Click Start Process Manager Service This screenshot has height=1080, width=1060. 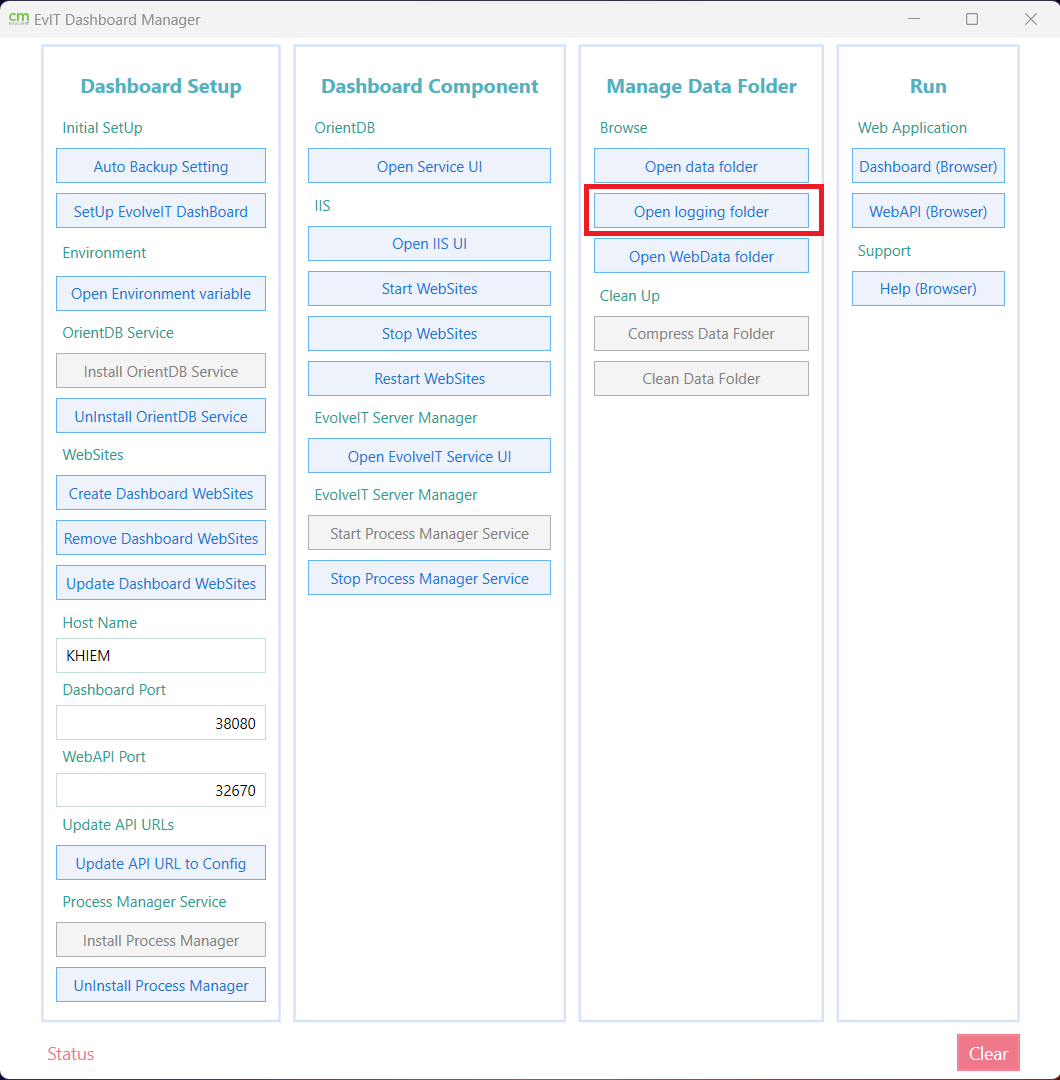tap(429, 533)
